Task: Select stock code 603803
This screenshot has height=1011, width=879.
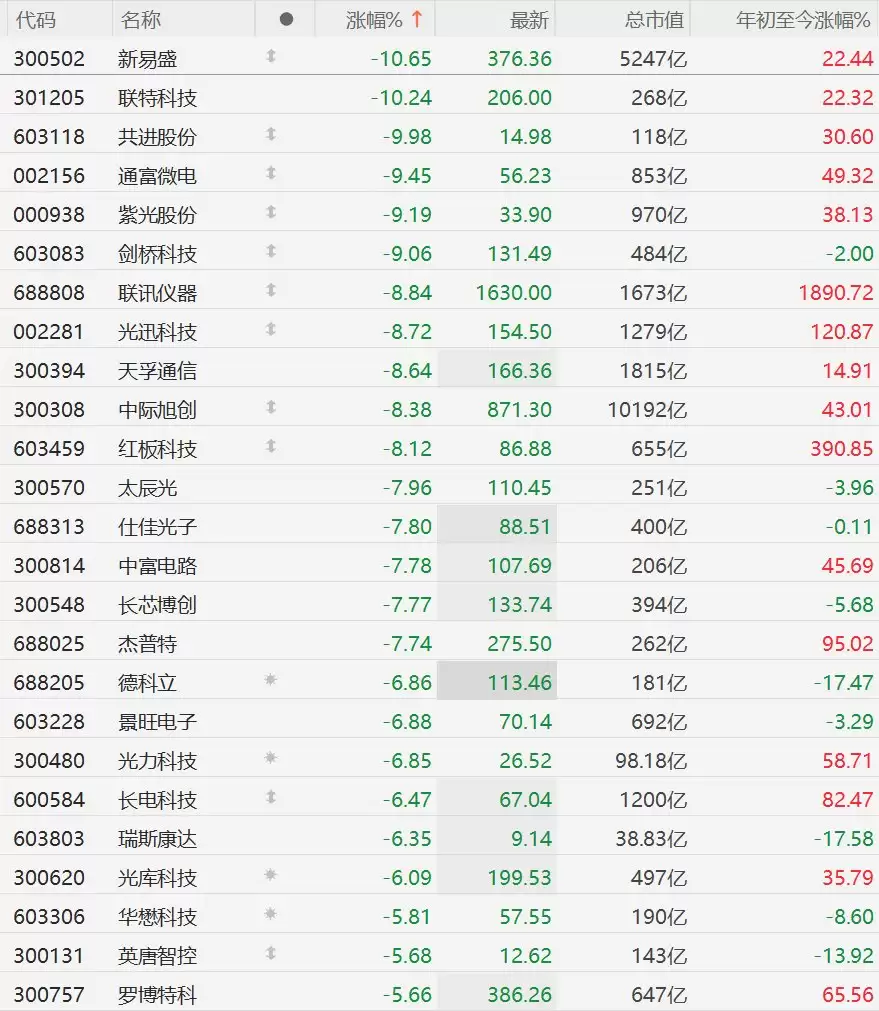Action: [x=49, y=839]
